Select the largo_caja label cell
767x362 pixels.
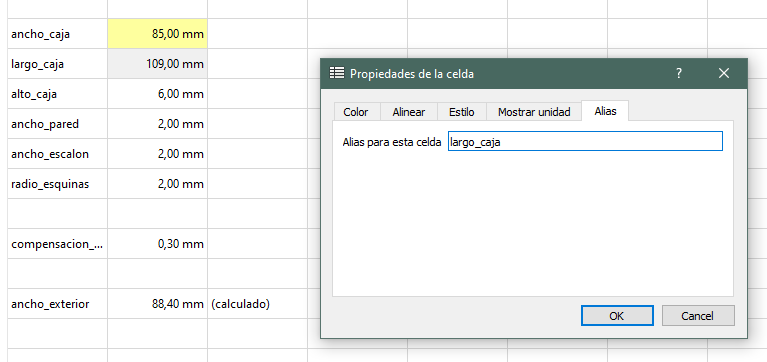57,64
